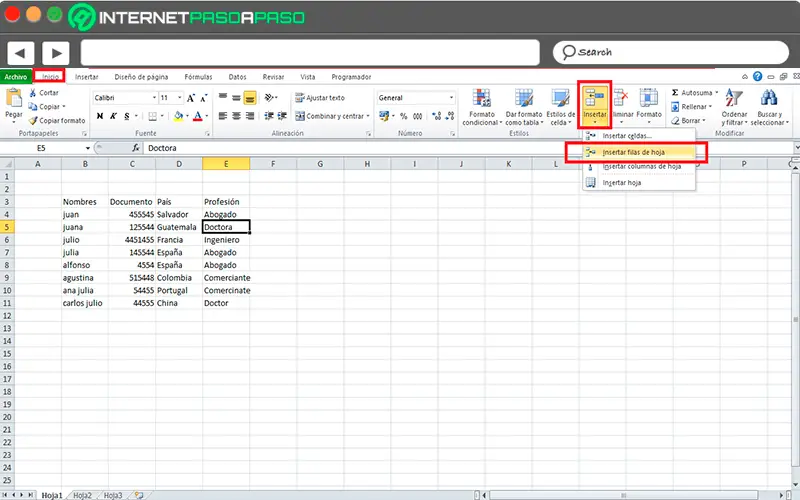Open the Autosuma dropdown arrow

pos(716,93)
